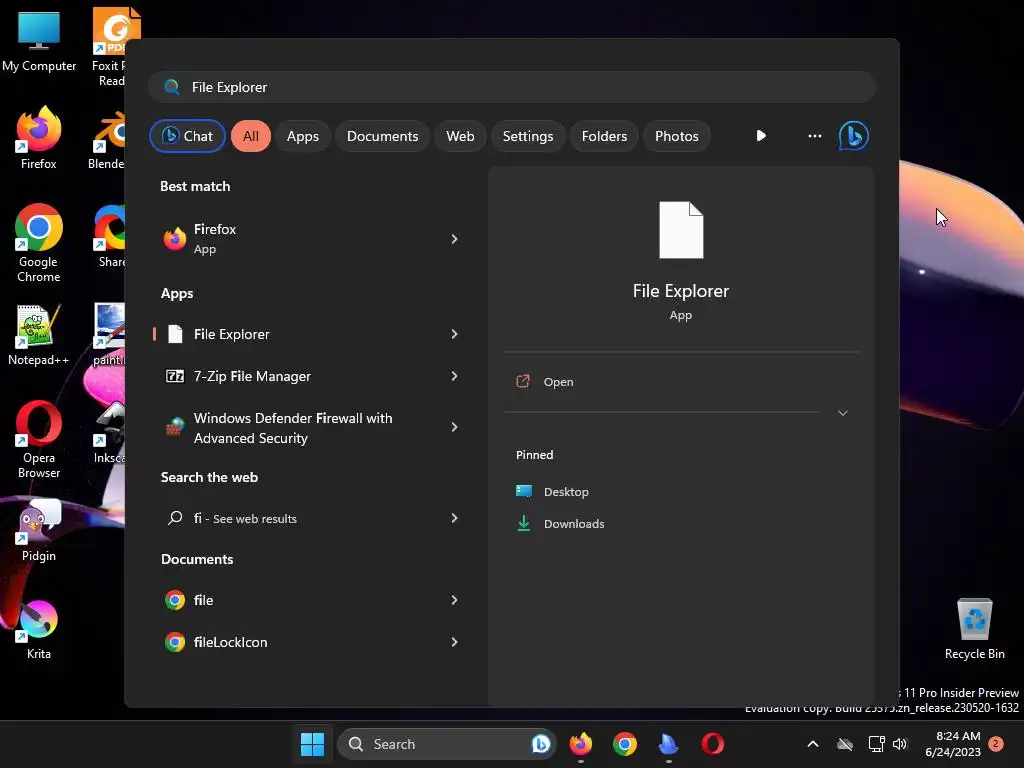Expand the Windows Defender Firewall chevron
This screenshot has width=1024, height=768.
coord(455,427)
